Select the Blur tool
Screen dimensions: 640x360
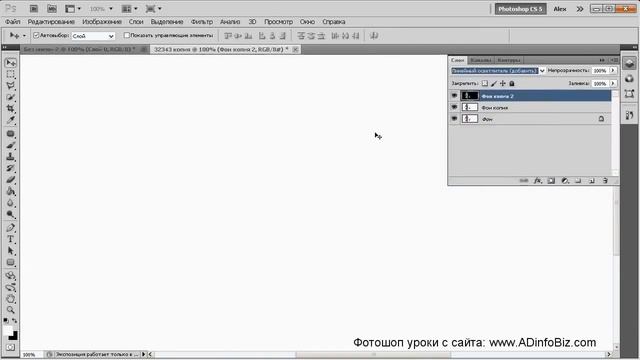pos(11,203)
